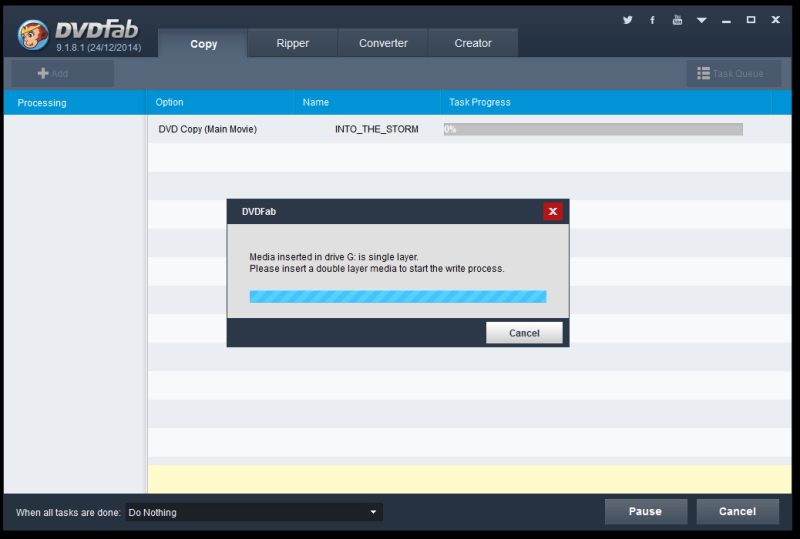Open DVDFab YouTube channel icon
Screen dimensions: 800x539
coord(677,20)
